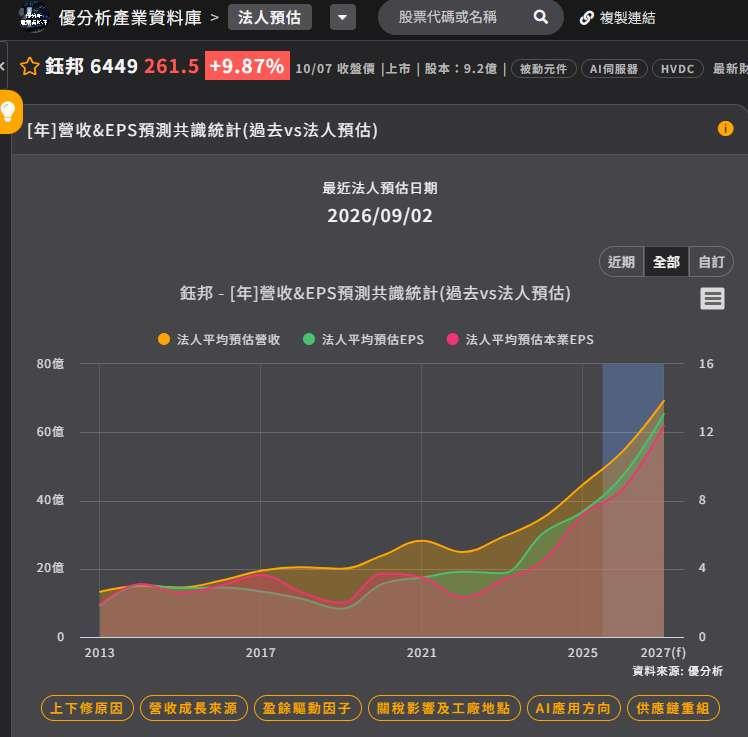Click the panel heading [年]營收&EPS預測共識統計
Screen dimensions: 748x737
click(202, 130)
